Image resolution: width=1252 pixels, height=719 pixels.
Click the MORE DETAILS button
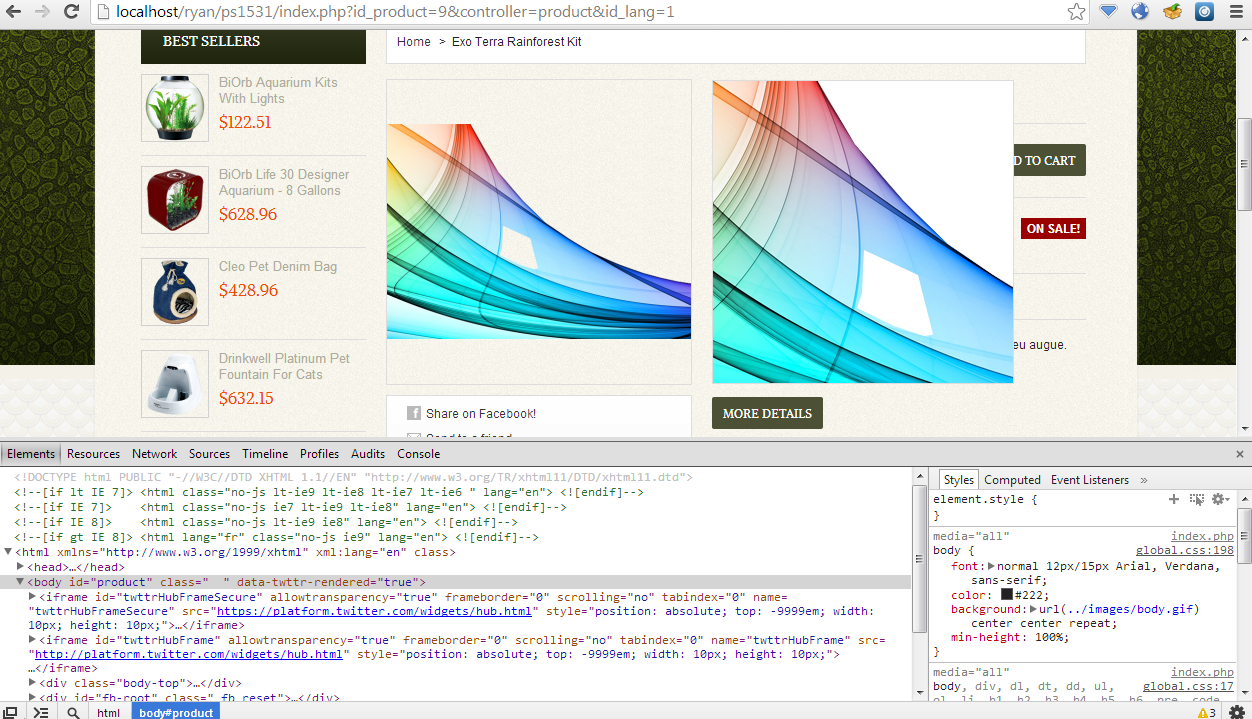click(x=767, y=413)
